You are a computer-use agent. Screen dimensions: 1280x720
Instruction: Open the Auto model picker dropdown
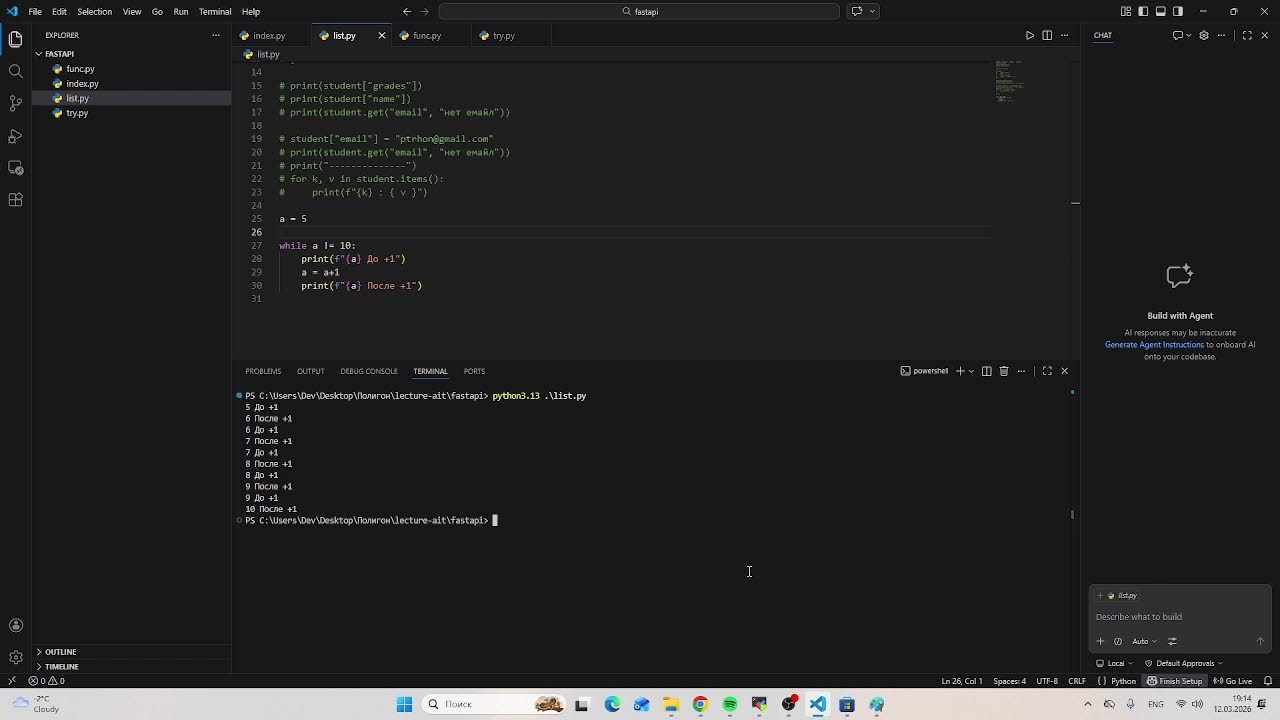(x=1144, y=641)
